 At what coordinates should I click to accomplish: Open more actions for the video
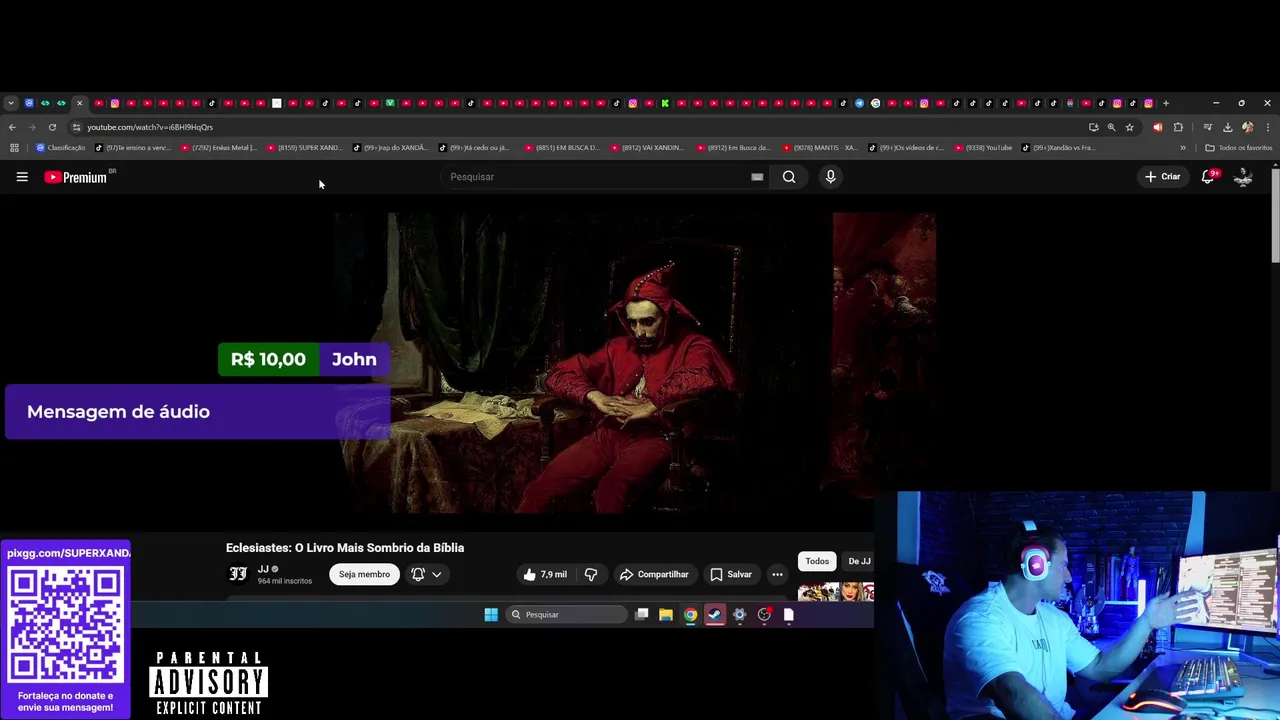(x=777, y=574)
